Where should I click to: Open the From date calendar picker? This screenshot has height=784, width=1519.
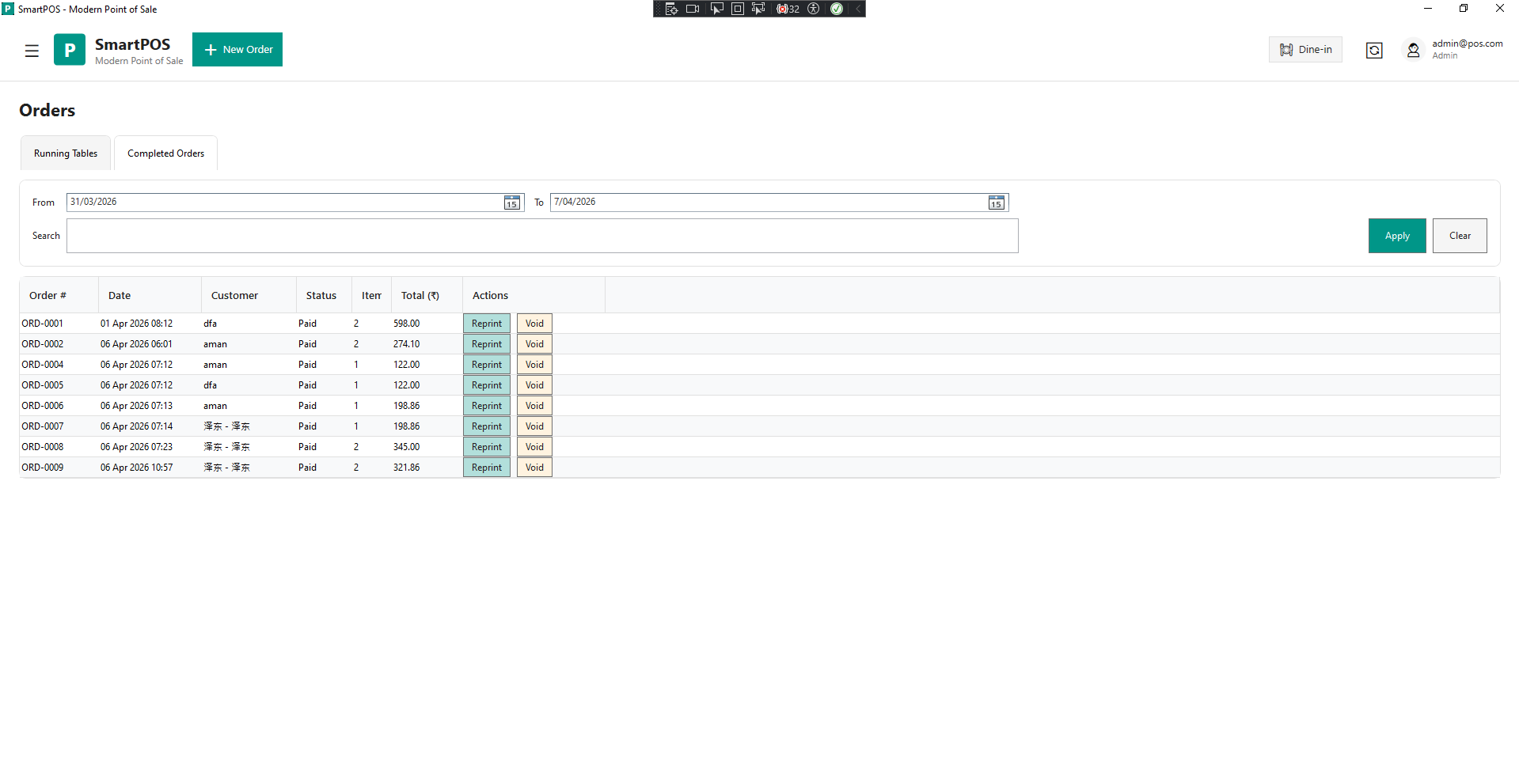coord(512,203)
